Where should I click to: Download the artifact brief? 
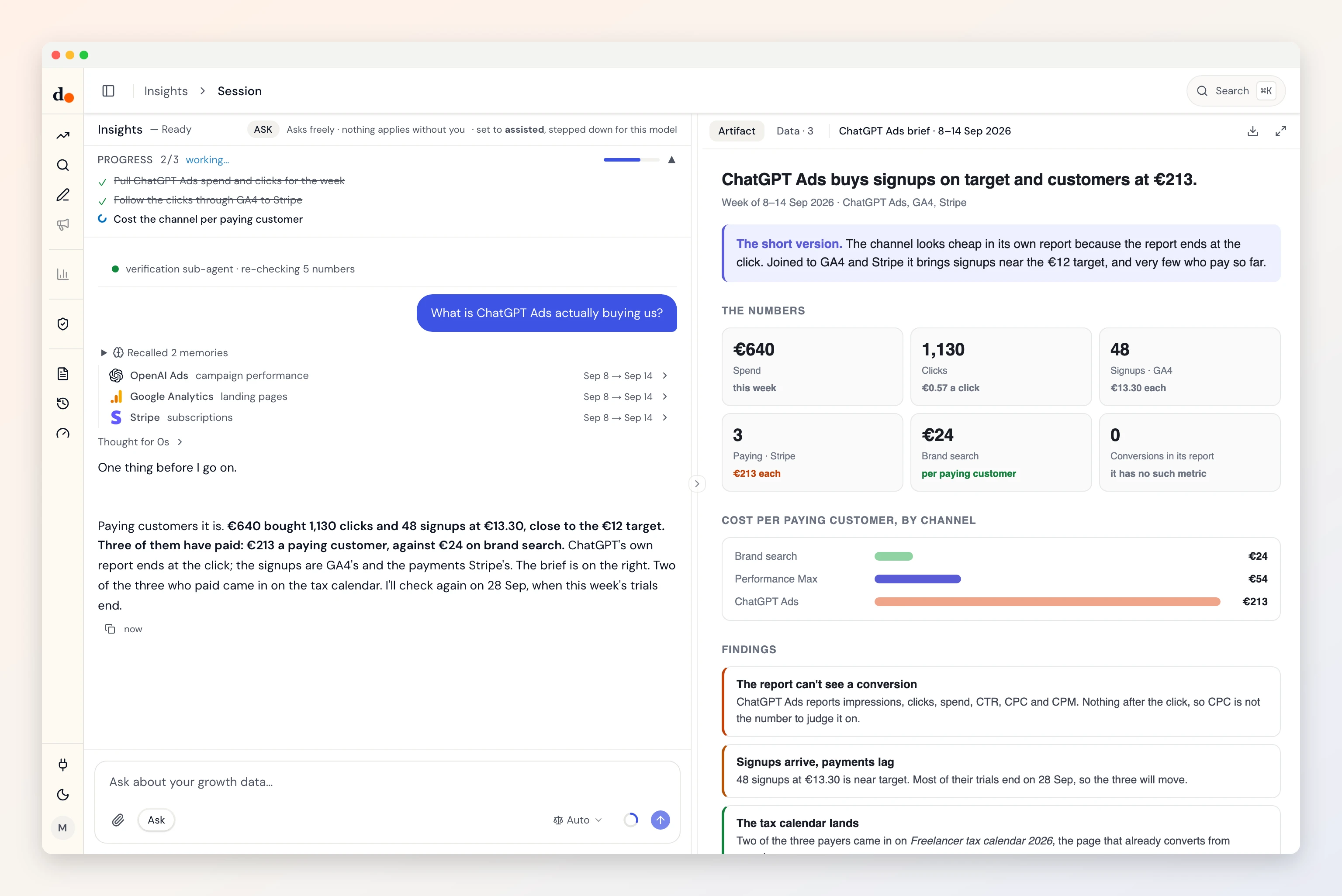pos(1253,131)
